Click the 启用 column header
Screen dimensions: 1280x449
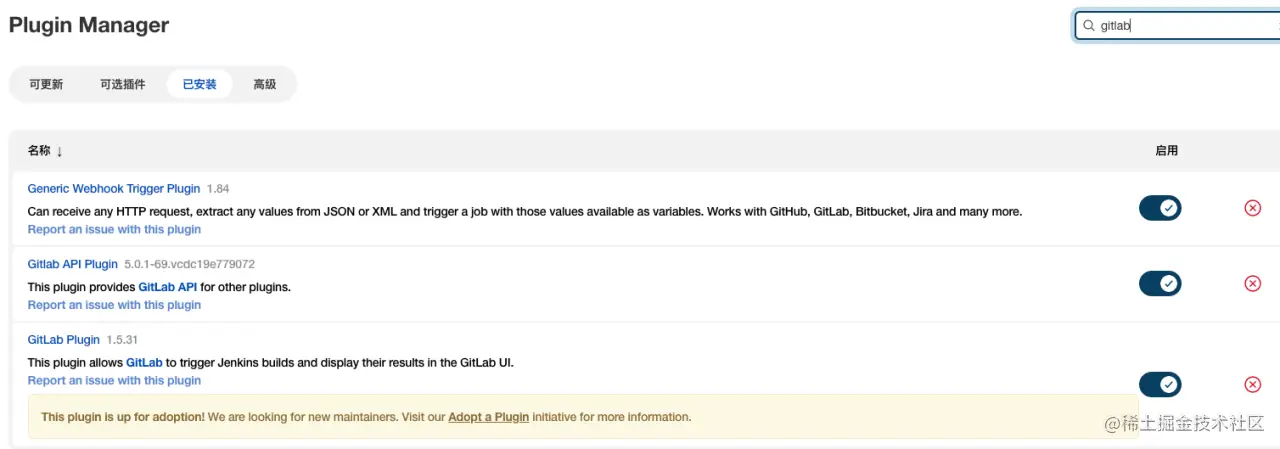point(1166,150)
